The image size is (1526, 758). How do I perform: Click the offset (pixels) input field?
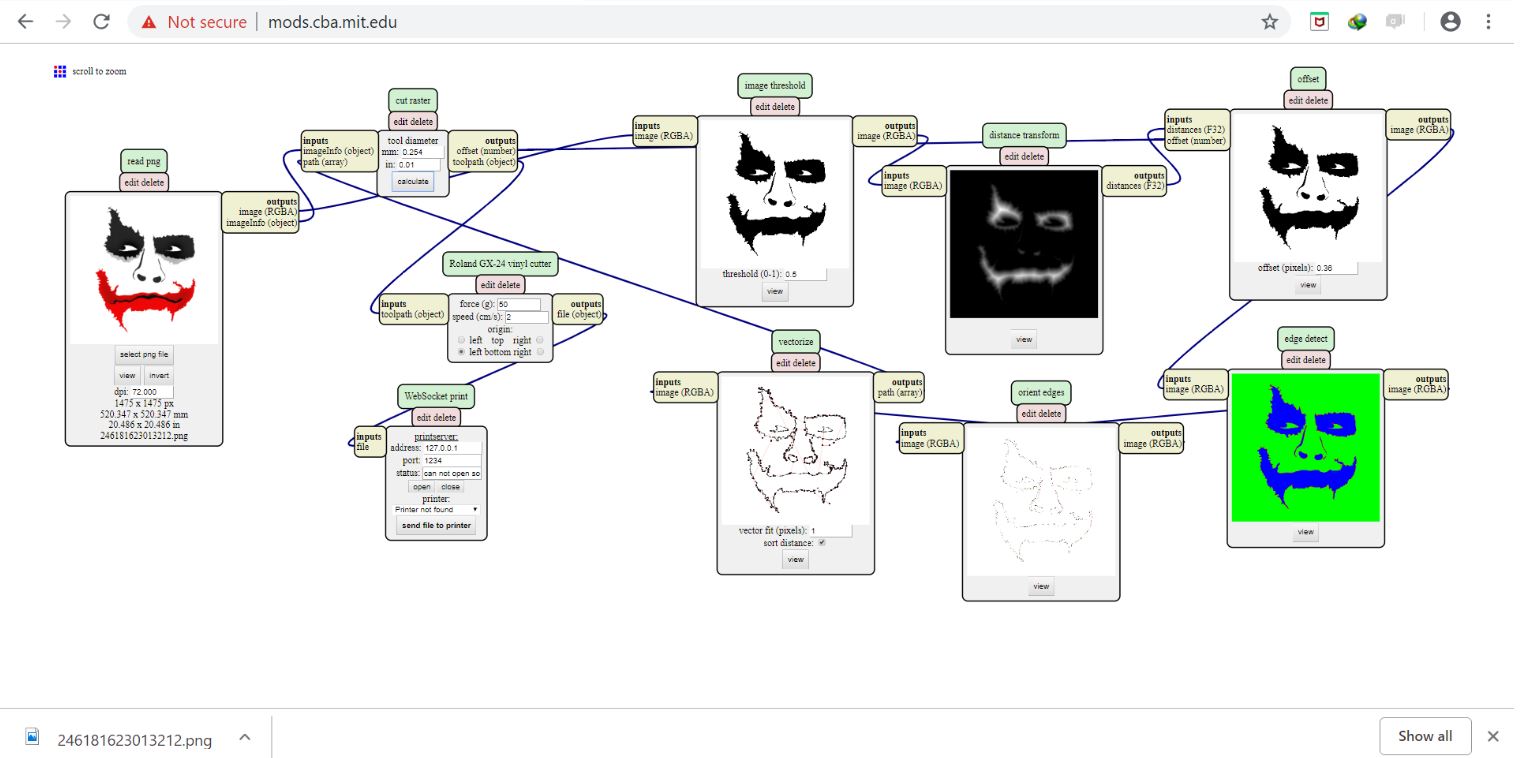point(1336,268)
